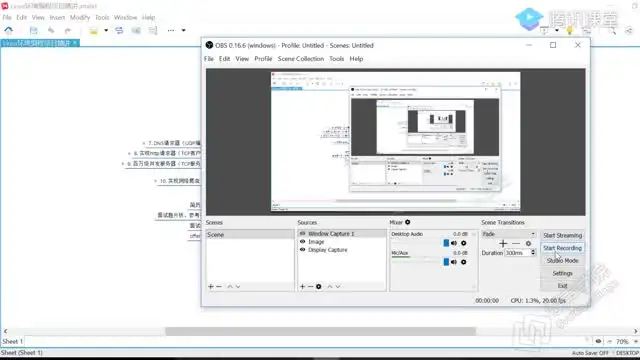Image resolution: width=640 pixels, height=360 pixels.
Task: Remove the scene transition with the minus icon
Action: click(516, 244)
